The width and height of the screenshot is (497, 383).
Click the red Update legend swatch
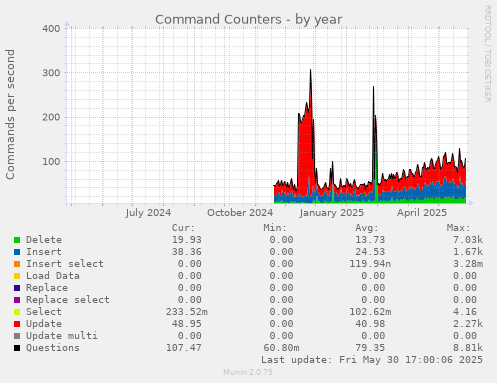[x=17, y=324]
